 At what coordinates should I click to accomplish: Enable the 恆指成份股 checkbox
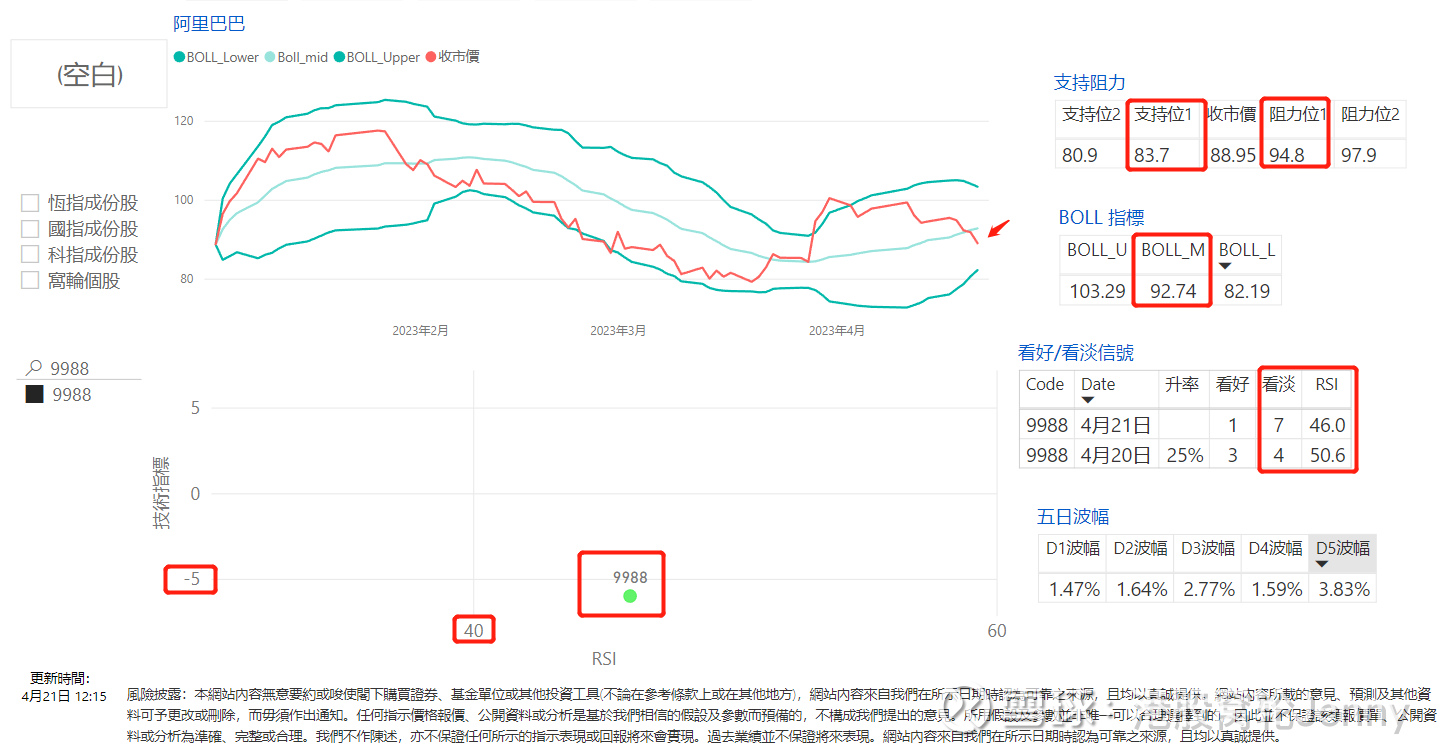(x=29, y=202)
